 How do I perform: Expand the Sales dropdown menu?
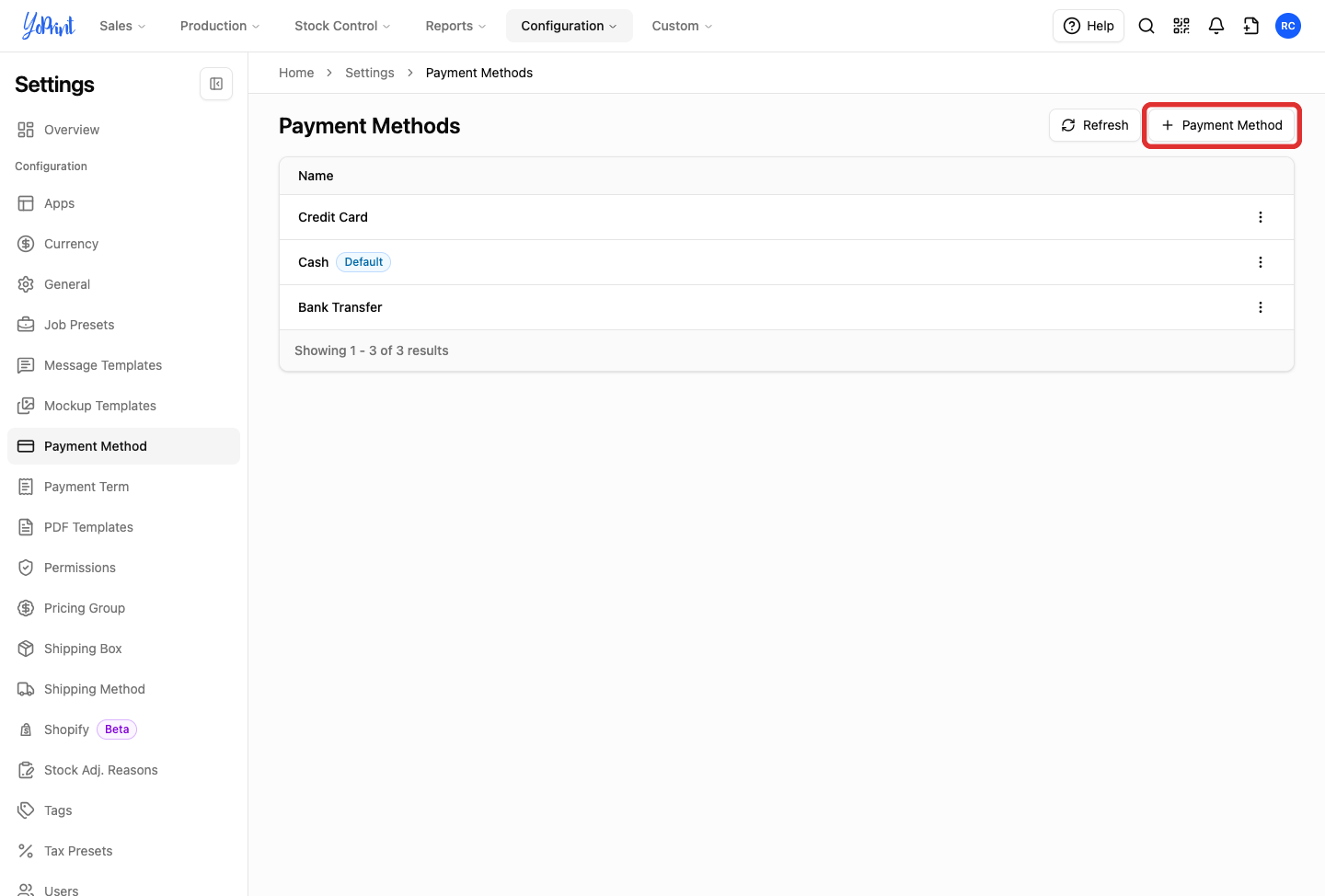122,26
